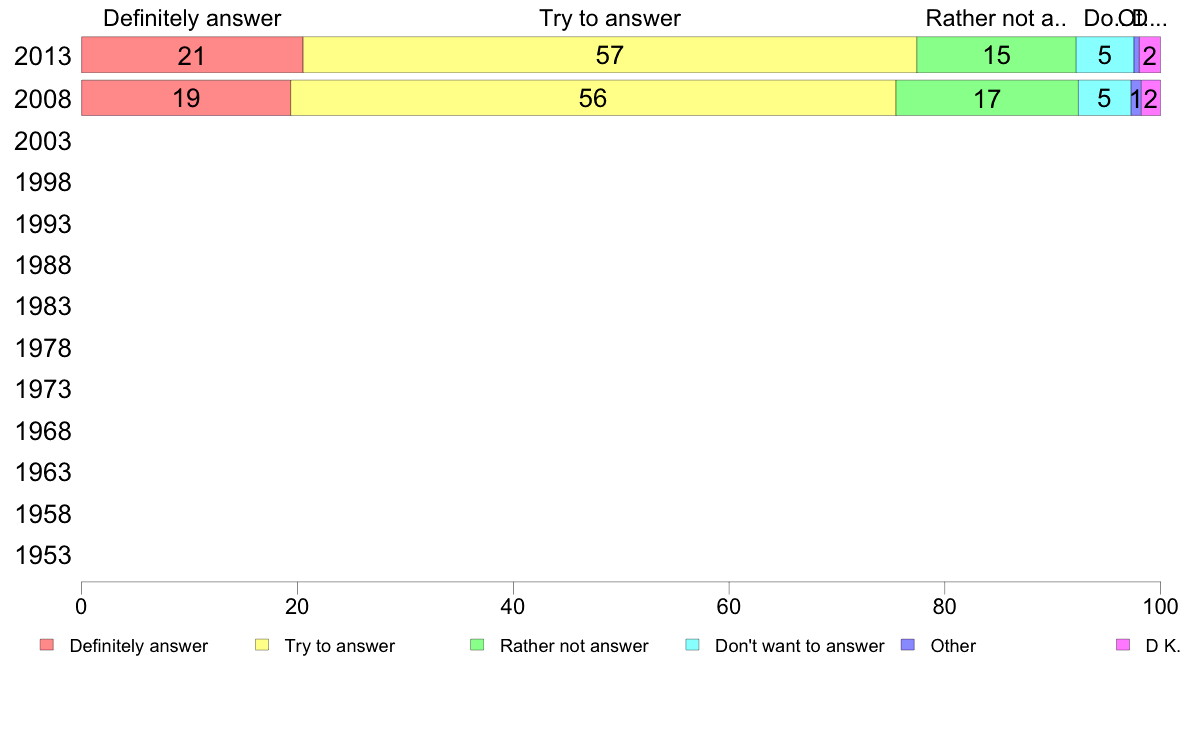Select the 2013 green segment showing 15
This screenshot has height=736, width=1188.
click(996, 55)
